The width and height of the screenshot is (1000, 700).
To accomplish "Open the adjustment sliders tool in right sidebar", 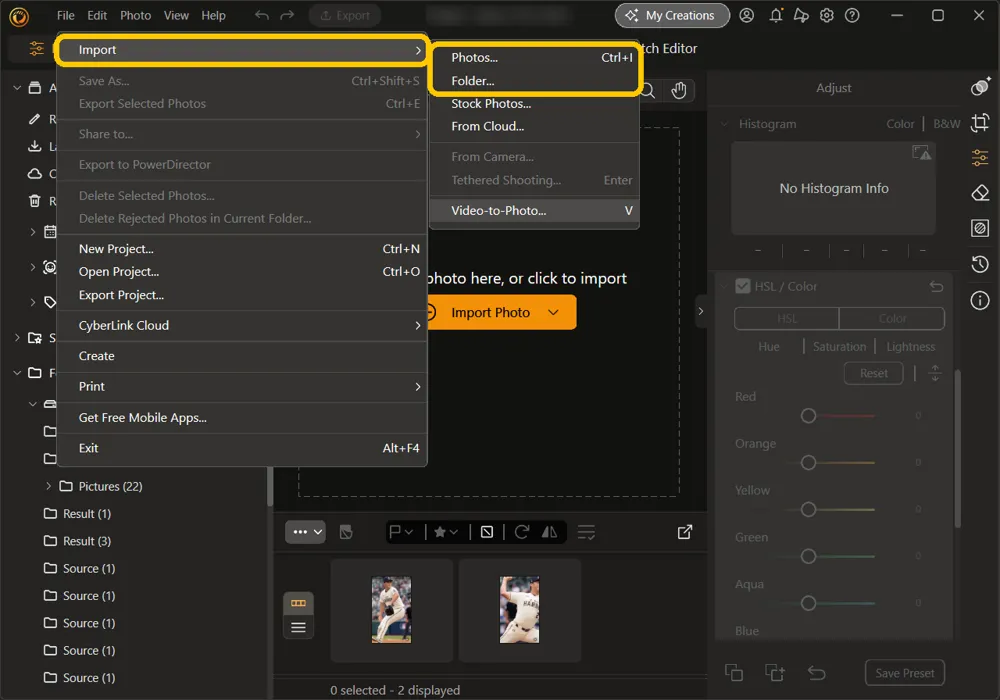I will click(980, 157).
